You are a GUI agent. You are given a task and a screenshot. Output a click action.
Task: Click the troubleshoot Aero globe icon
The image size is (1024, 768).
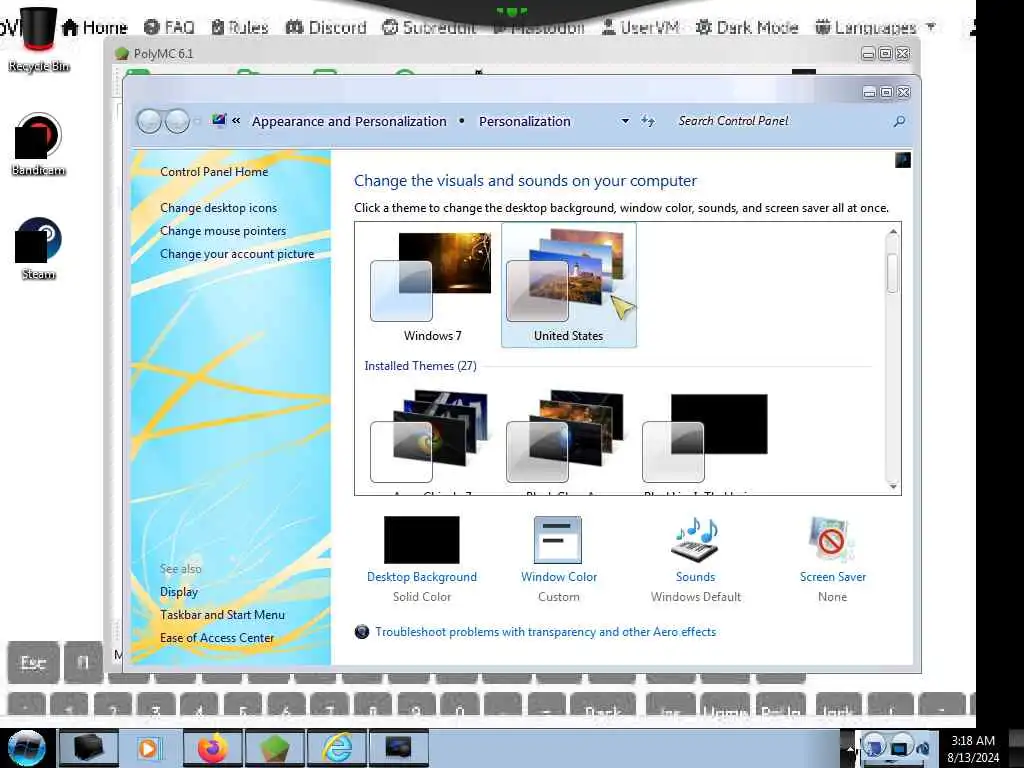tap(362, 632)
